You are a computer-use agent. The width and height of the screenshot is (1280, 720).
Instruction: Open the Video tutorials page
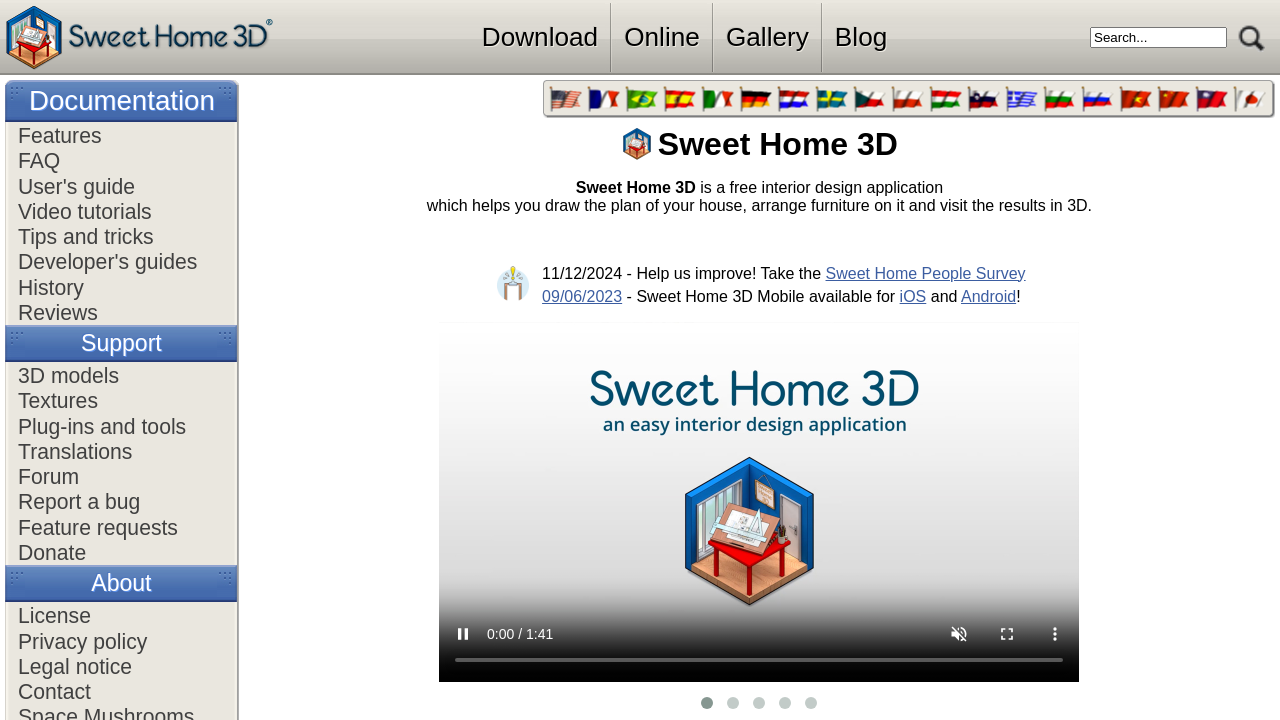click(x=85, y=212)
